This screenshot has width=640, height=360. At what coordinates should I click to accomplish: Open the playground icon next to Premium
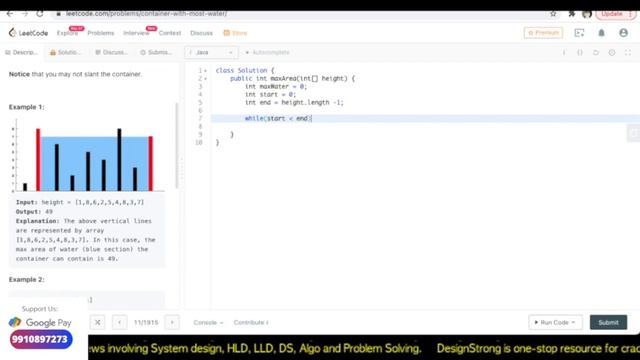click(579, 33)
